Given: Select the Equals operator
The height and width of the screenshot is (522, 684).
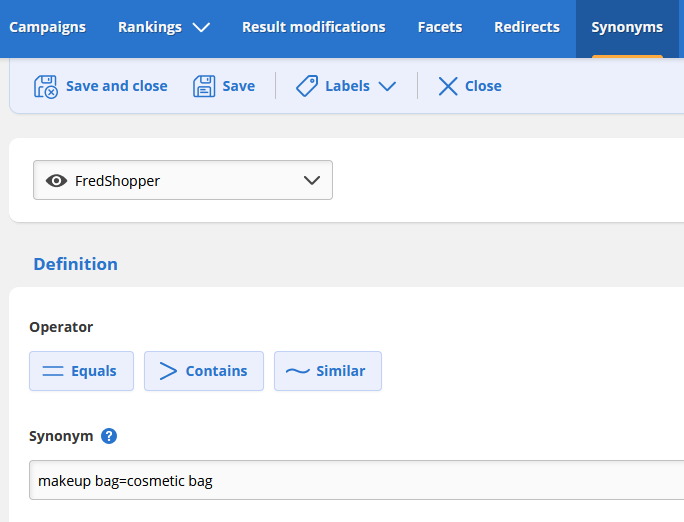Looking at the screenshot, I should [81, 371].
